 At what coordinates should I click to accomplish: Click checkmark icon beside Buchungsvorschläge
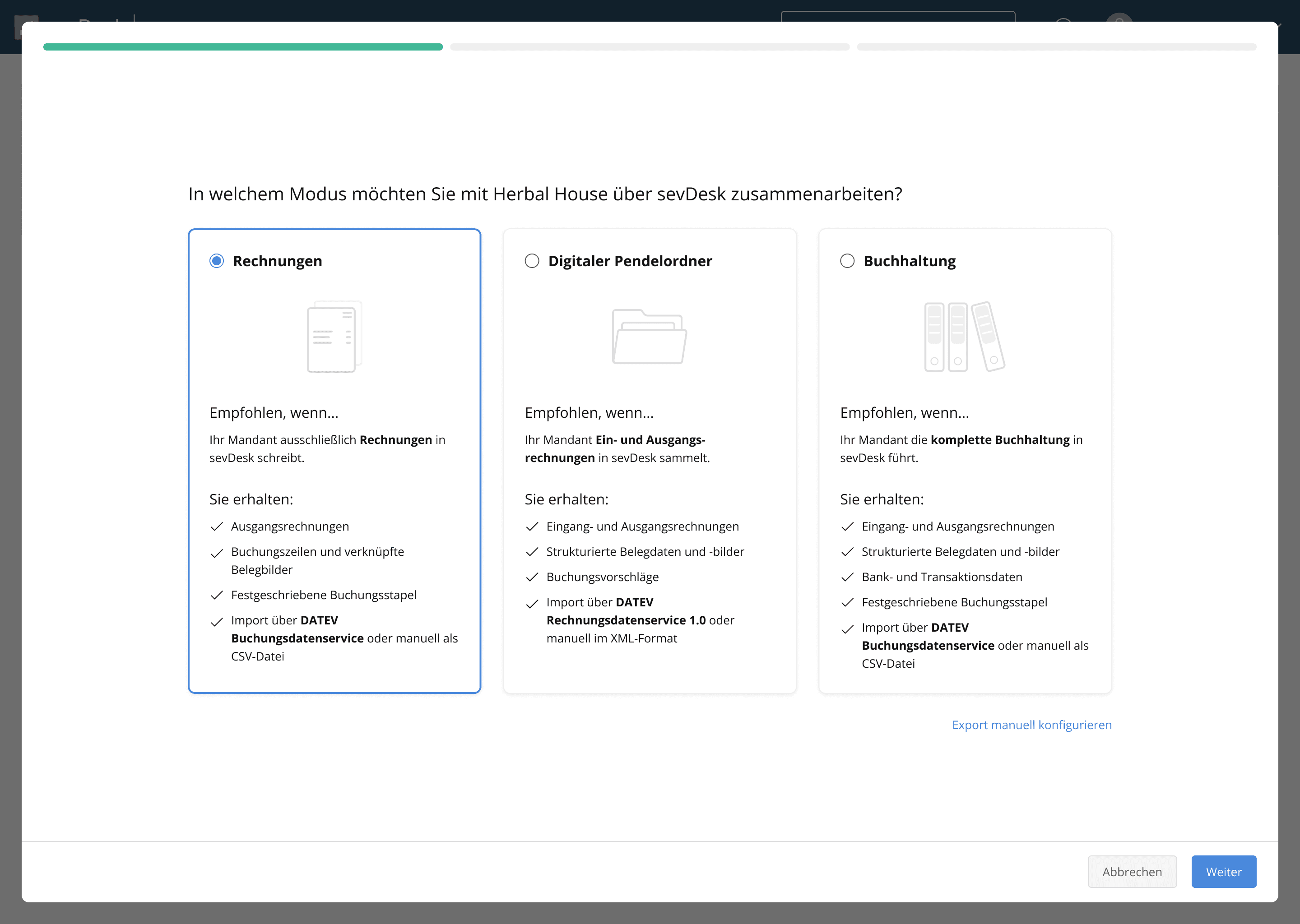[x=532, y=577]
